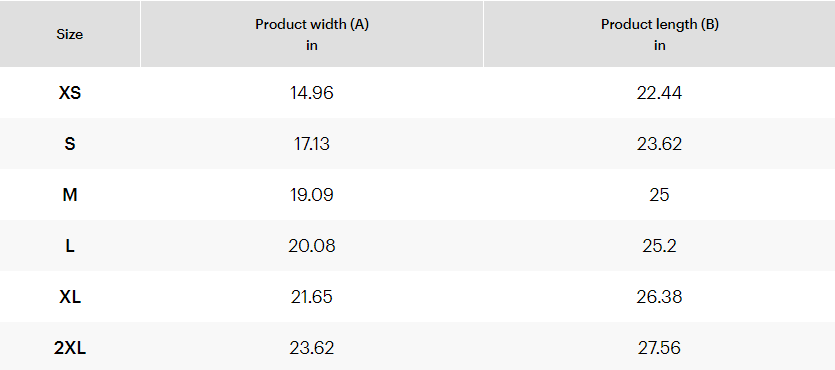Click the M width value 19.09
The width and height of the screenshot is (835, 370).
[x=312, y=195]
